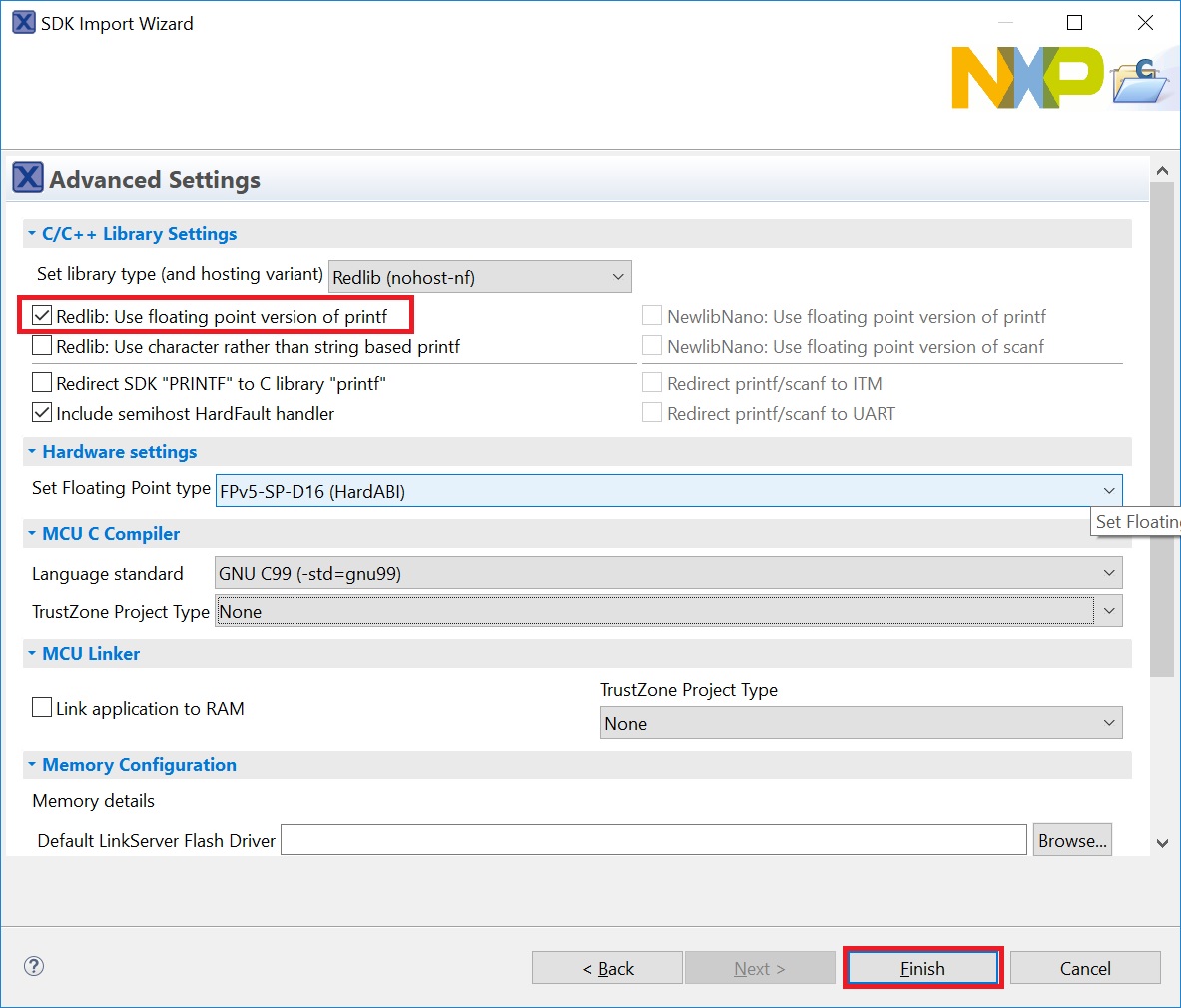Click the scroll up arrow
Viewport: 1181px width, 1008px height.
(1162, 171)
